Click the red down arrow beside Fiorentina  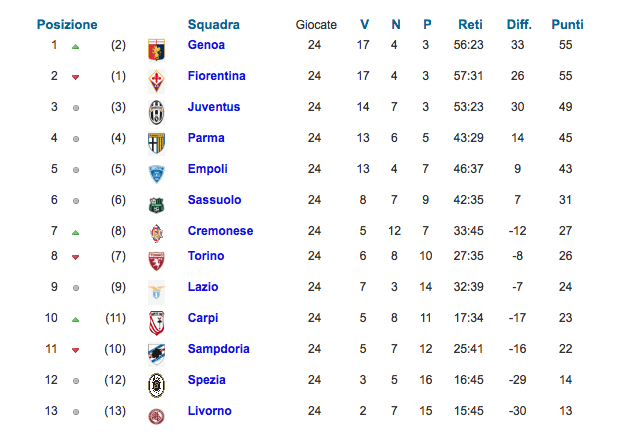[76, 77]
